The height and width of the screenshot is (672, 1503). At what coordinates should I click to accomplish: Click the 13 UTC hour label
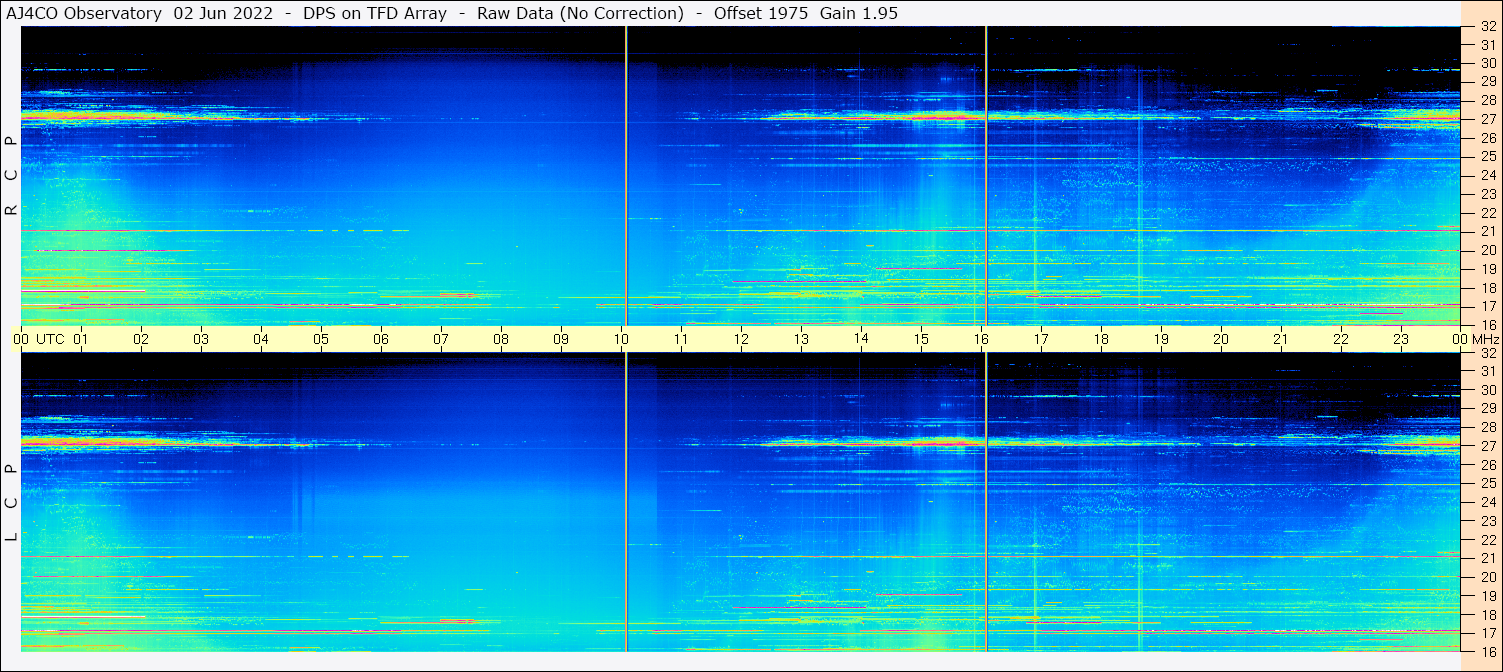point(801,339)
